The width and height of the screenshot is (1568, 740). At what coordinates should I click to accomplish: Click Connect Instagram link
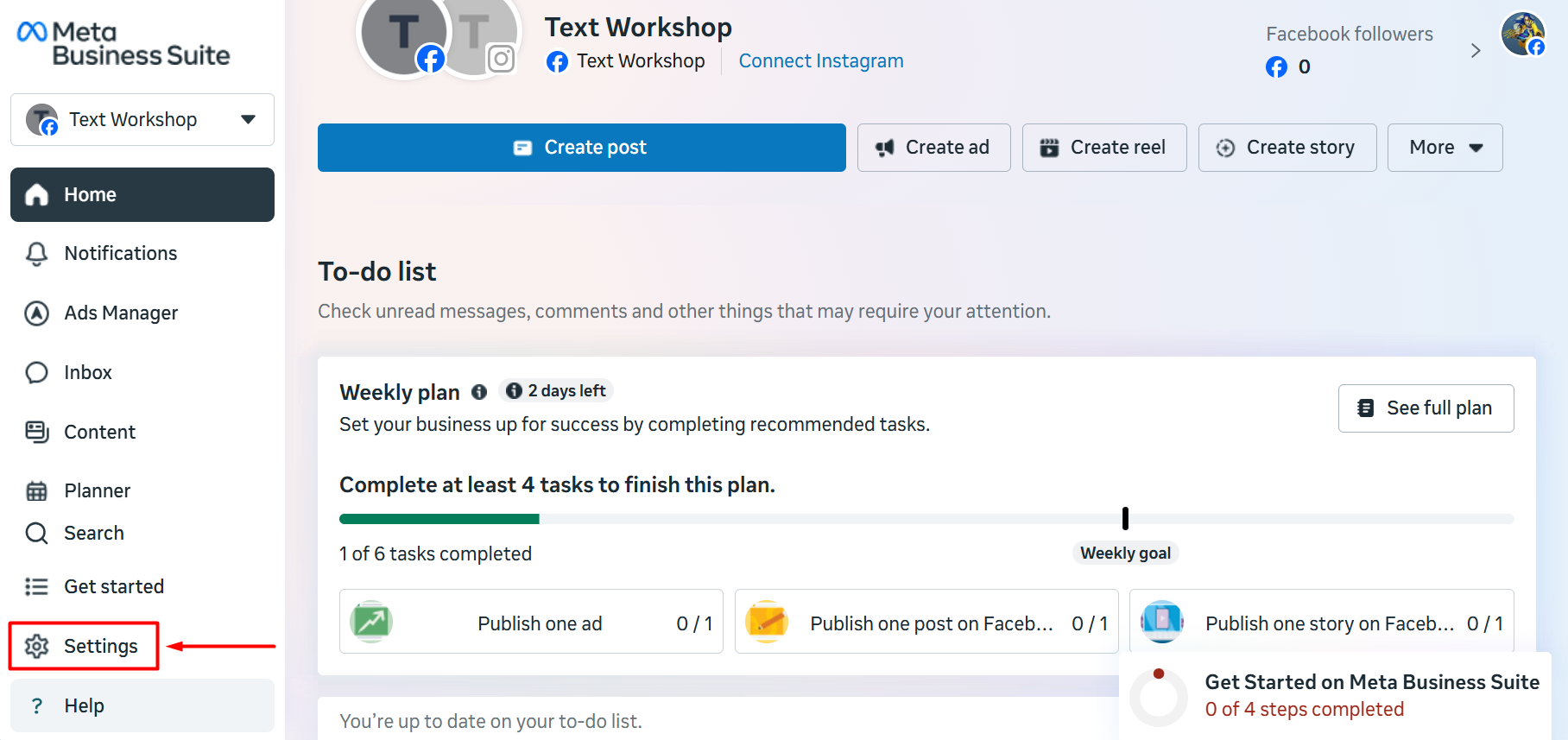point(820,61)
